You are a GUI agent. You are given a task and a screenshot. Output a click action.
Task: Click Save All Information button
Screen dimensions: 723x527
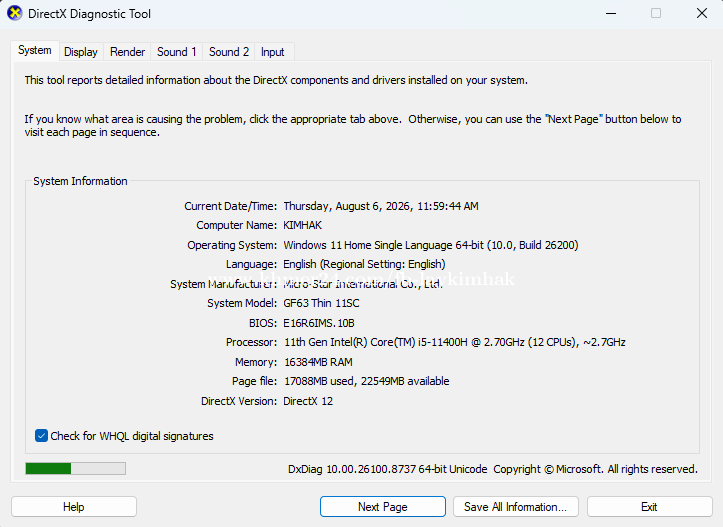[516, 507]
